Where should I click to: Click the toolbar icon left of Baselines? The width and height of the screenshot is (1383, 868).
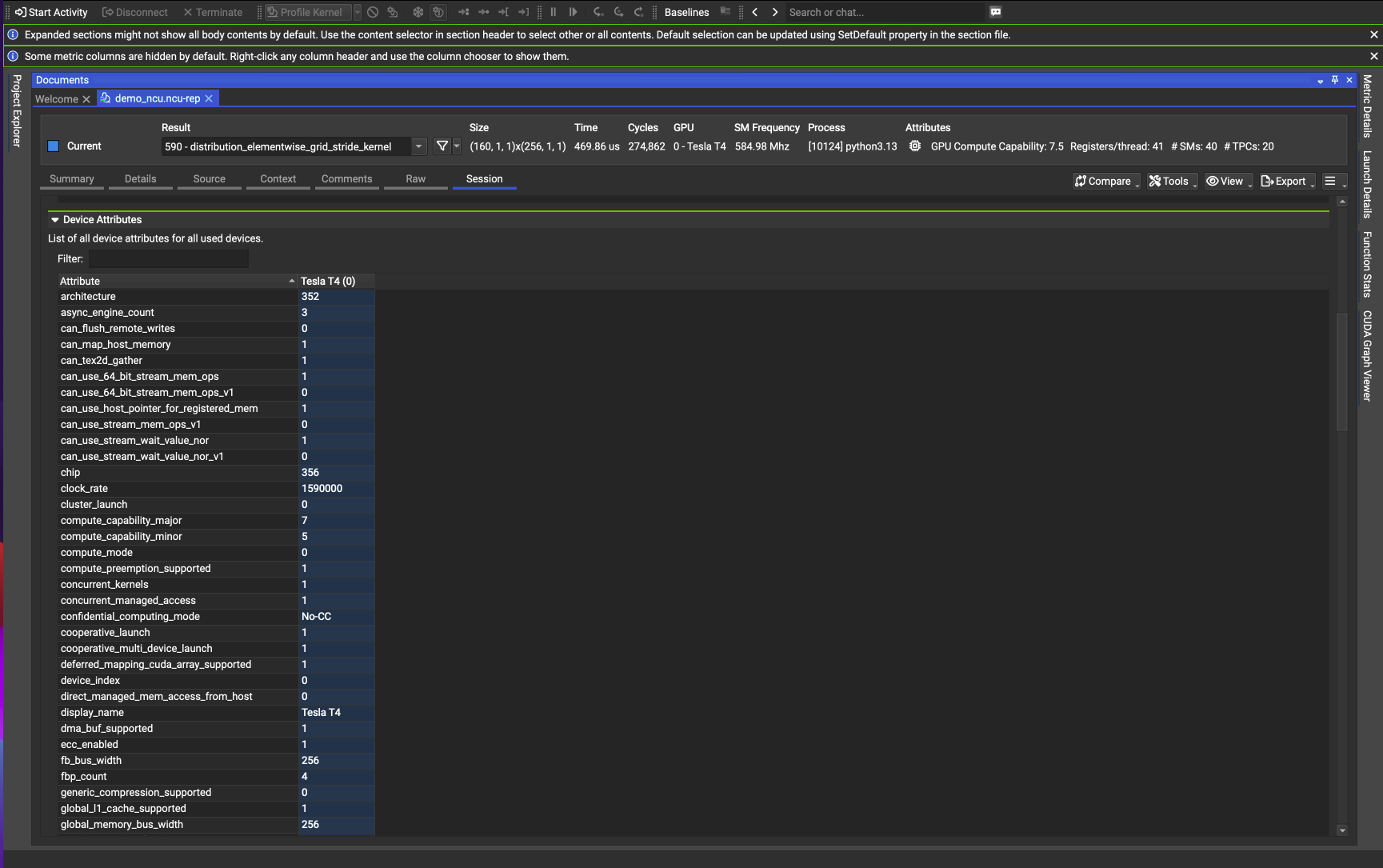[638, 12]
